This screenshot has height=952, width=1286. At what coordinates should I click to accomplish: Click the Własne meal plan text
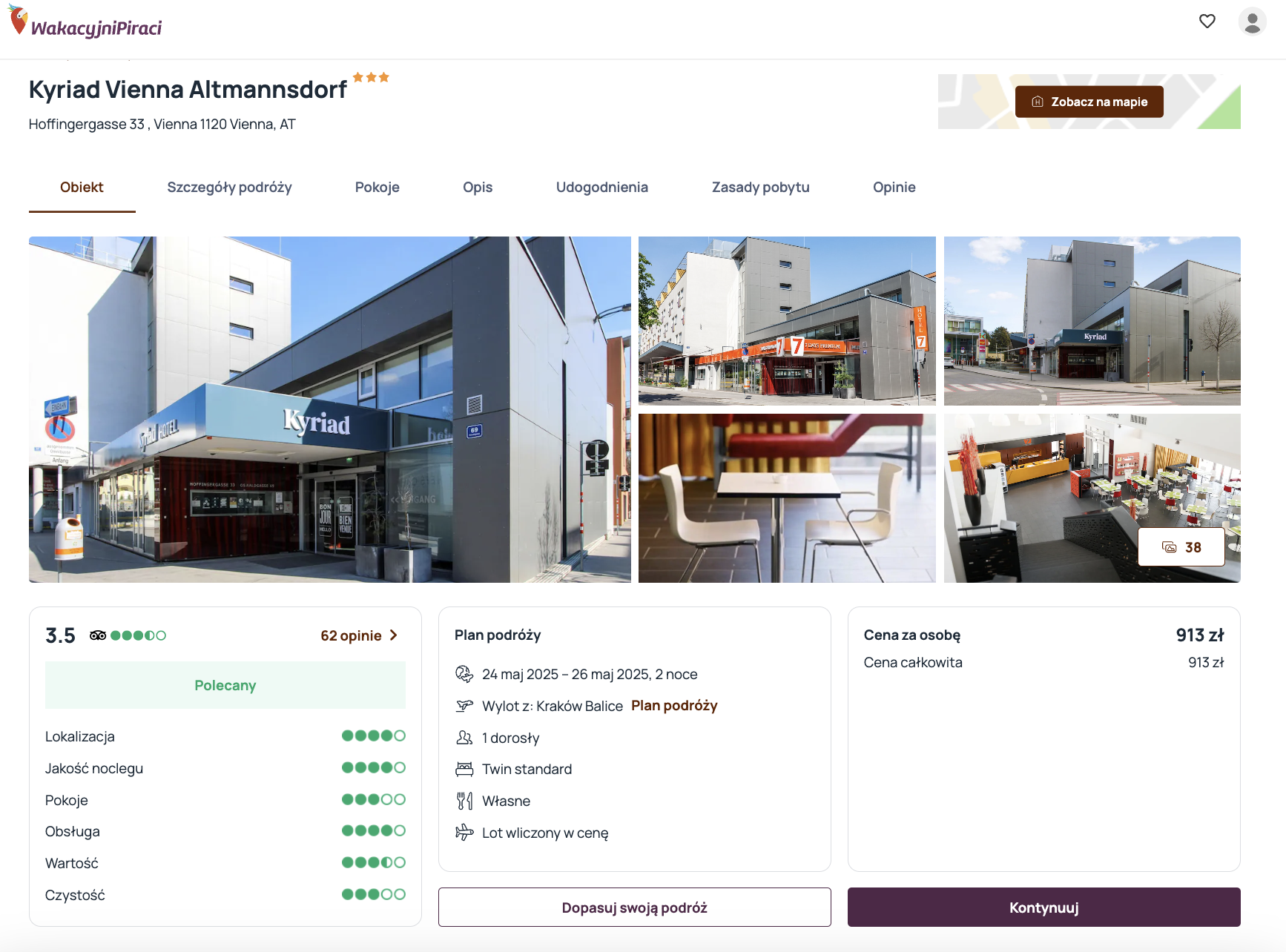[x=506, y=801]
